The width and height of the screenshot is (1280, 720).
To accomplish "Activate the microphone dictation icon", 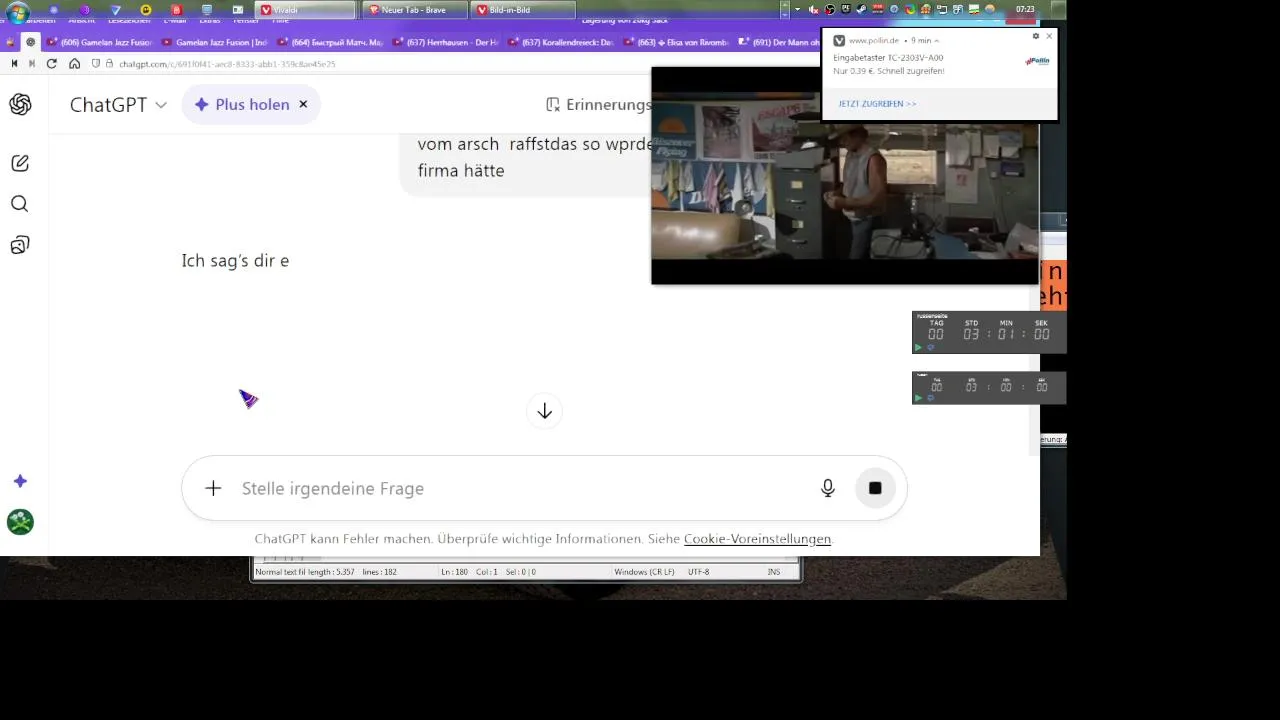I will (828, 488).
